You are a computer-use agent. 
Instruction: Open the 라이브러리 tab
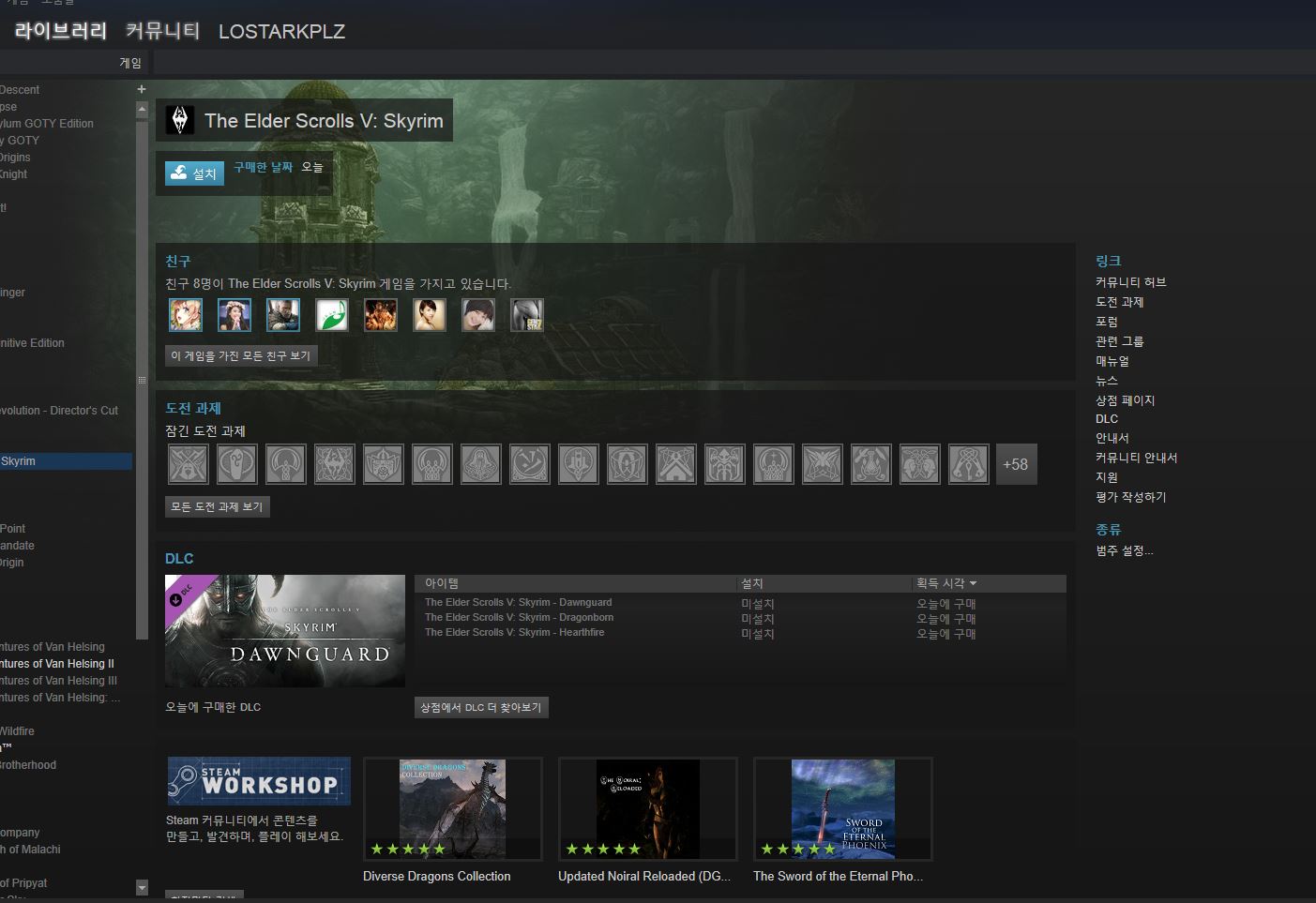pyautogui.click(x=61, y=31)
